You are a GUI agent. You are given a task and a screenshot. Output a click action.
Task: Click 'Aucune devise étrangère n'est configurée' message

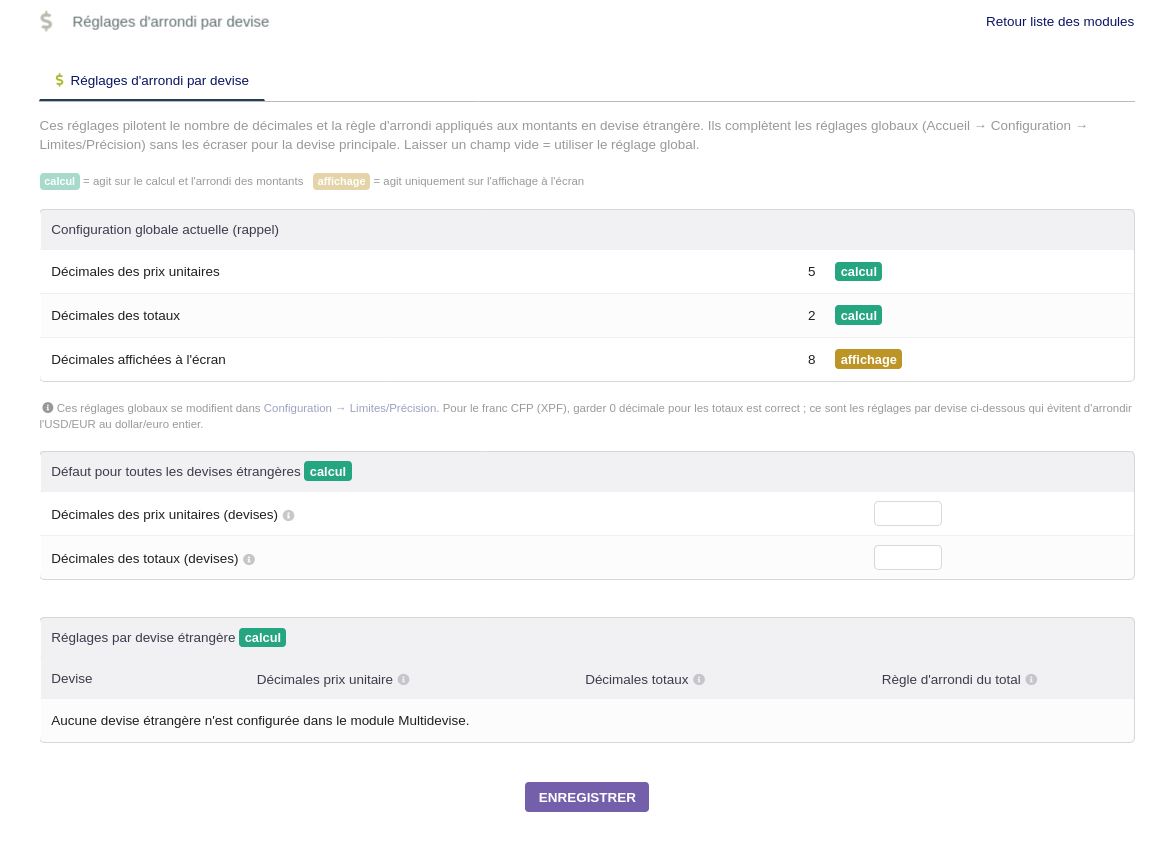[260, 720]
